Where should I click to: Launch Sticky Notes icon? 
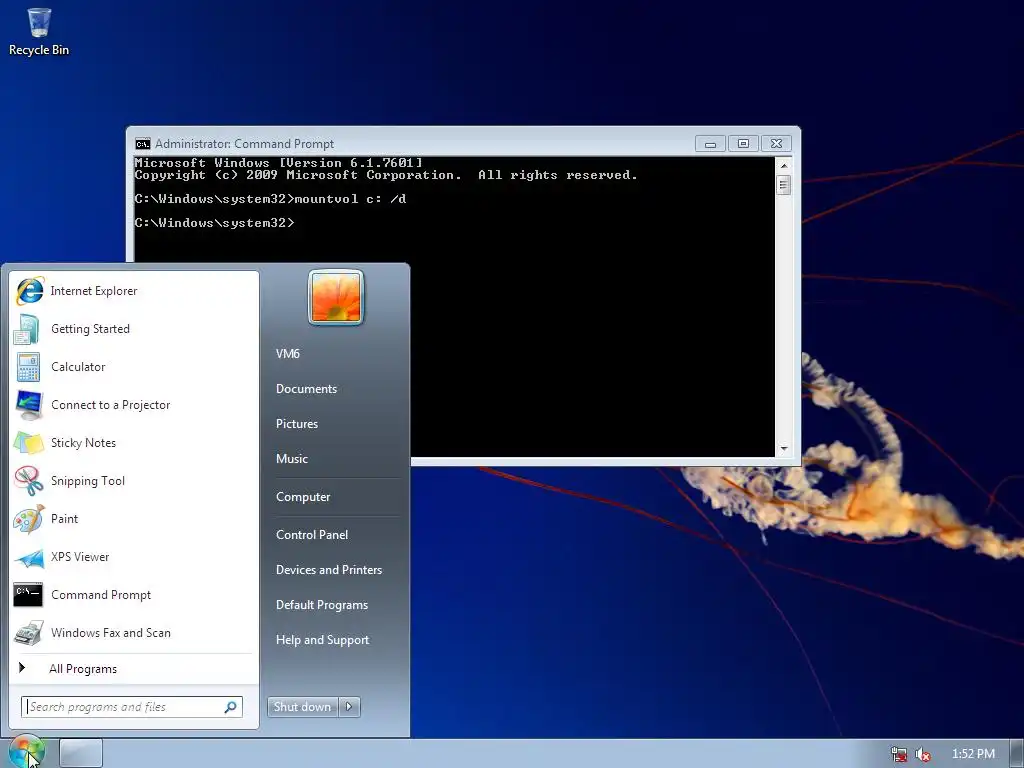point(29,443)
